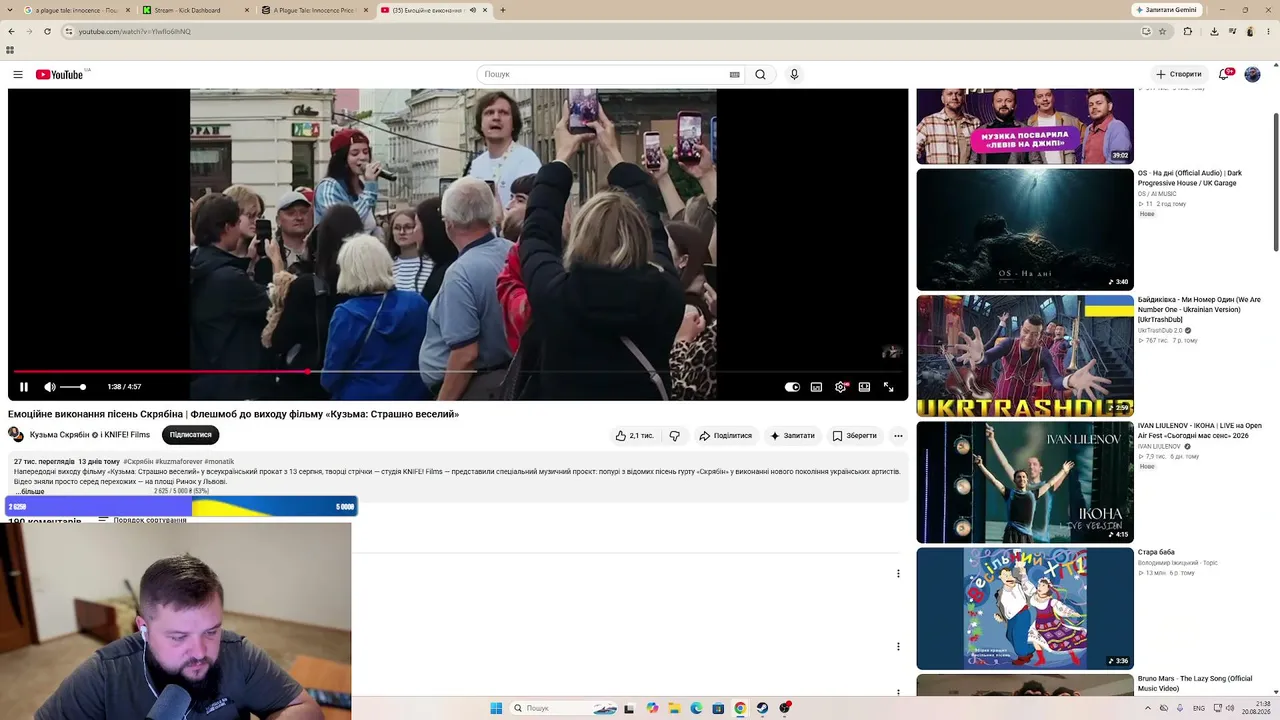The width and height of the screenshot is (1280, 720).
Task: Click the Запитати ask button
Action: [x=792, y=436]
